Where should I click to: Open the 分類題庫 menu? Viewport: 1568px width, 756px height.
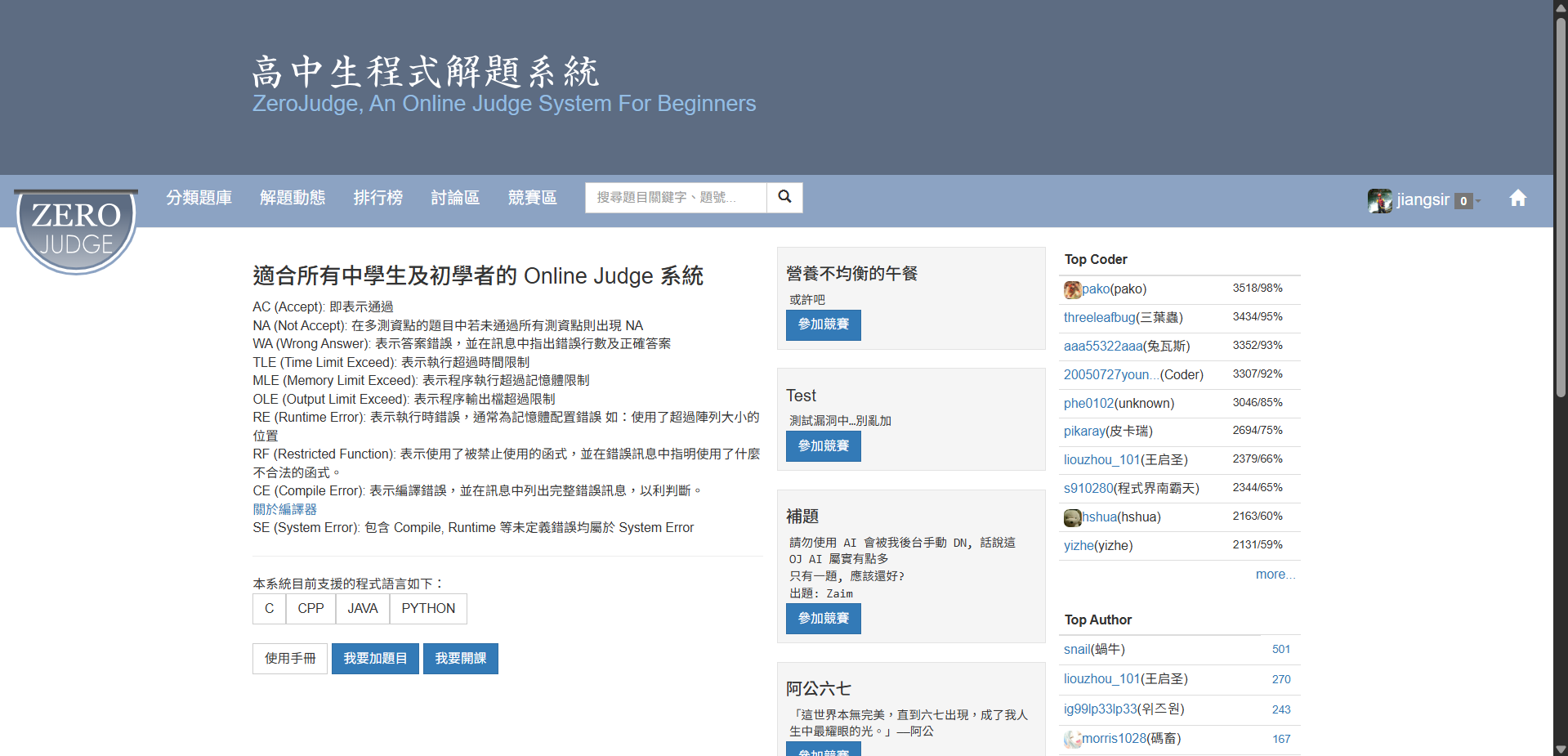(x=199, y=198)
